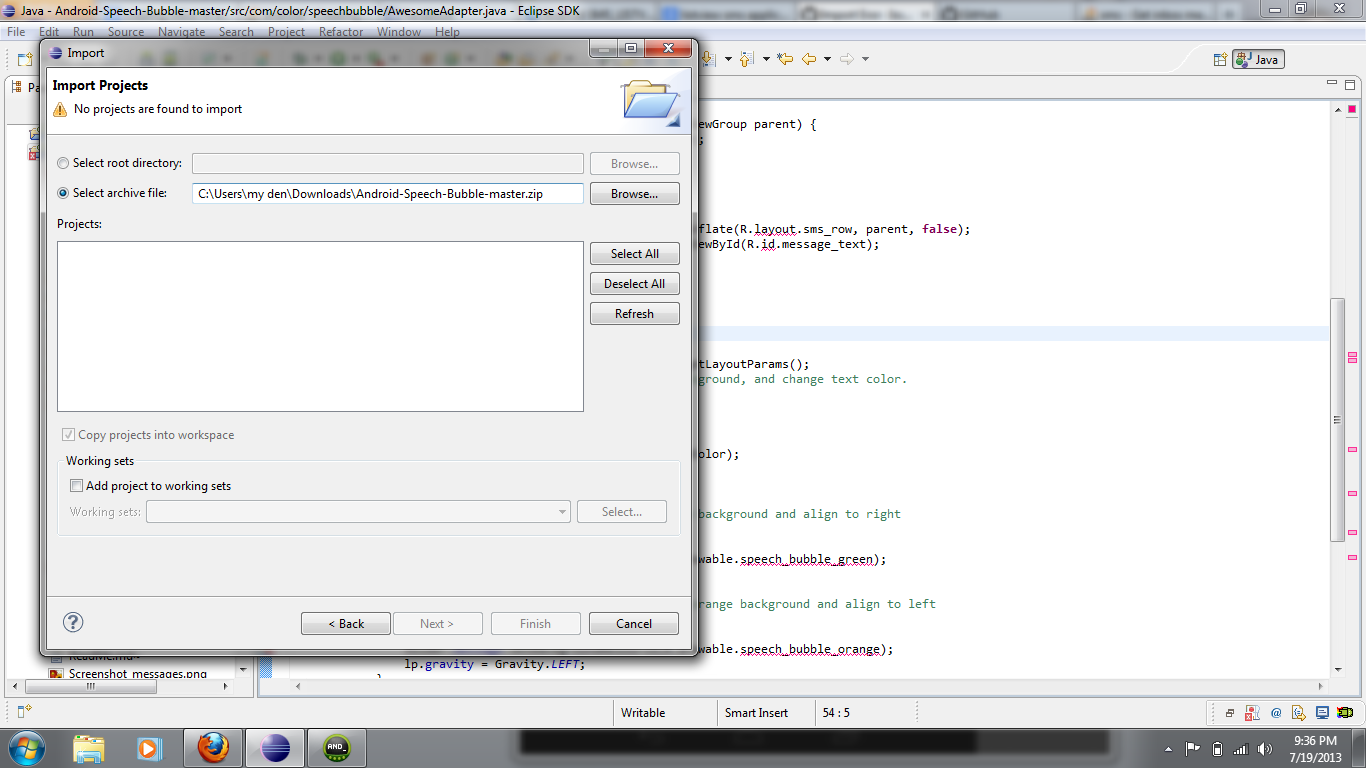Click the help question mark icon

click(73, 622)
